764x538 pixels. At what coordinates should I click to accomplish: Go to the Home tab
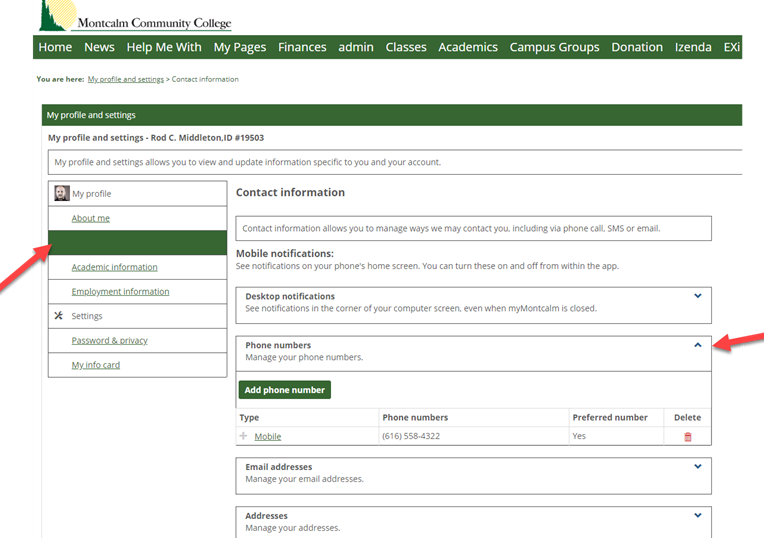55,47
